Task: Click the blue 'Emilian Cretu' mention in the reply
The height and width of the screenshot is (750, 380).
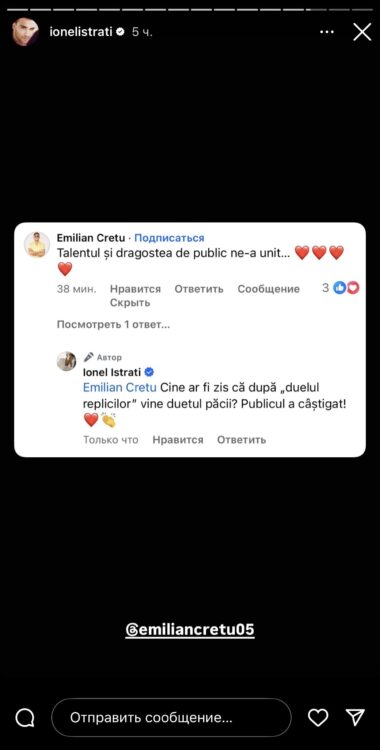Action: click(120, 387)
